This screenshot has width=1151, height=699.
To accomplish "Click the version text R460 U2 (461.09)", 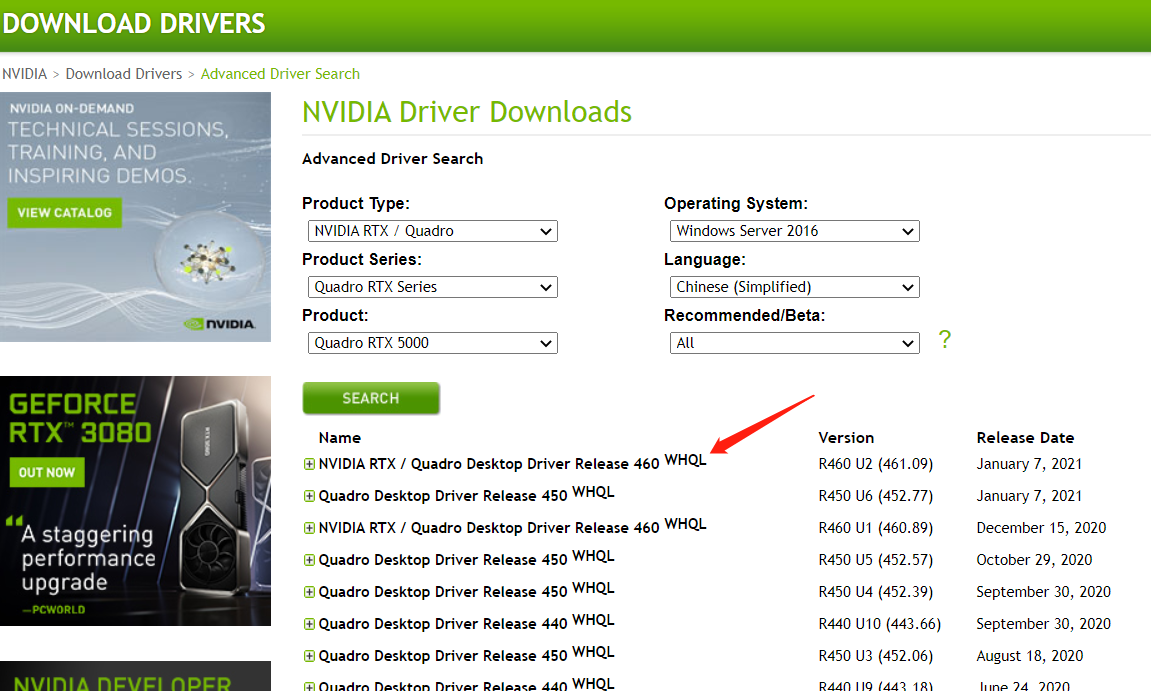I will [876, 464].
